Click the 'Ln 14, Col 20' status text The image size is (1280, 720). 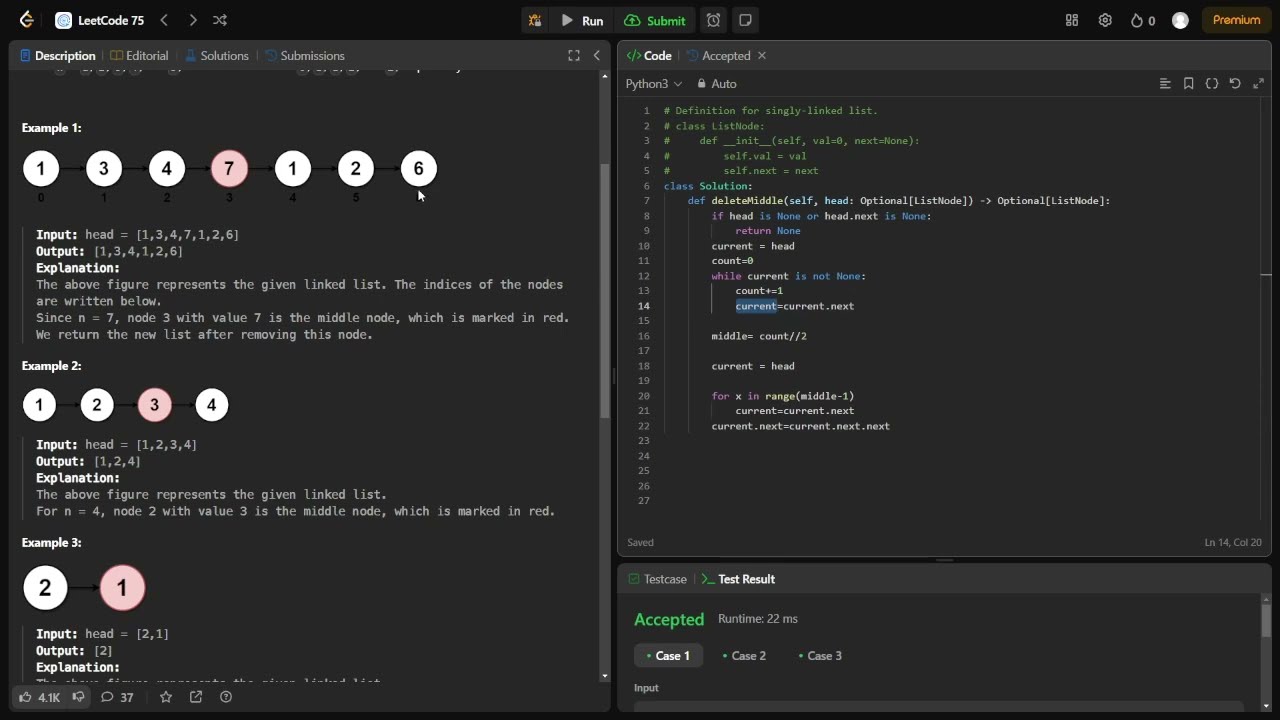(1233, 543)
